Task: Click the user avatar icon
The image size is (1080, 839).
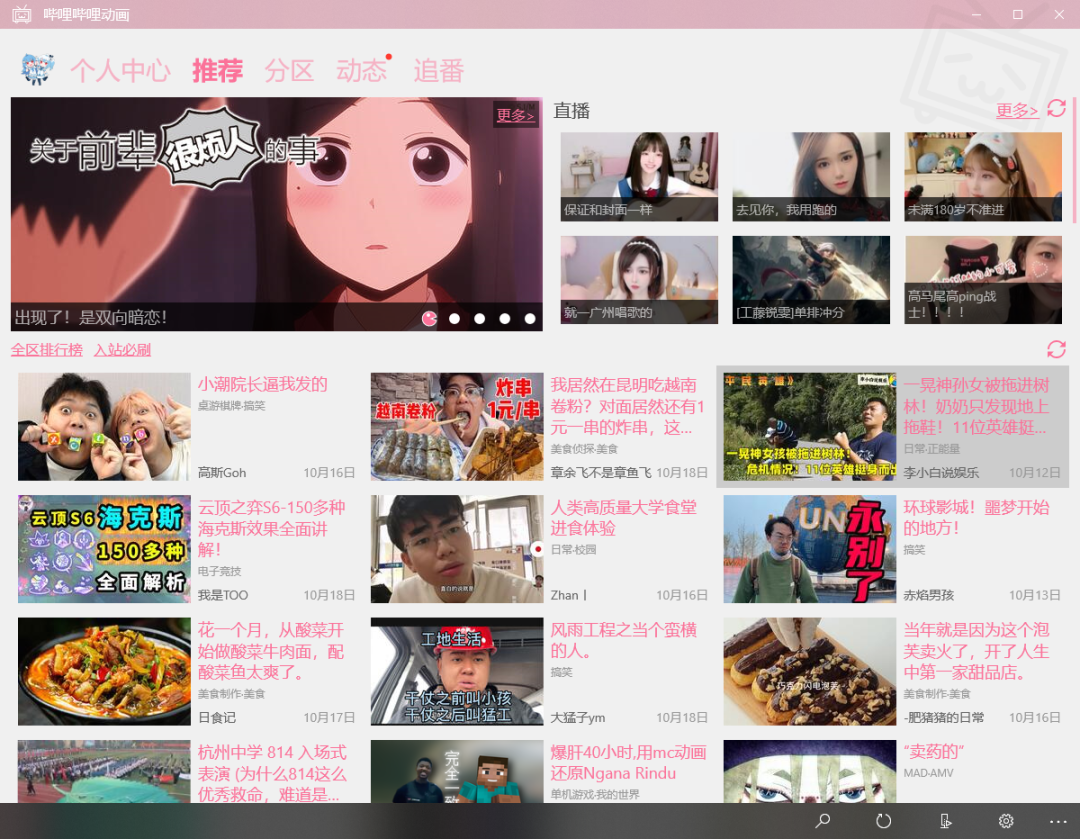Action: pyautogui.click(x=37, y=69)
